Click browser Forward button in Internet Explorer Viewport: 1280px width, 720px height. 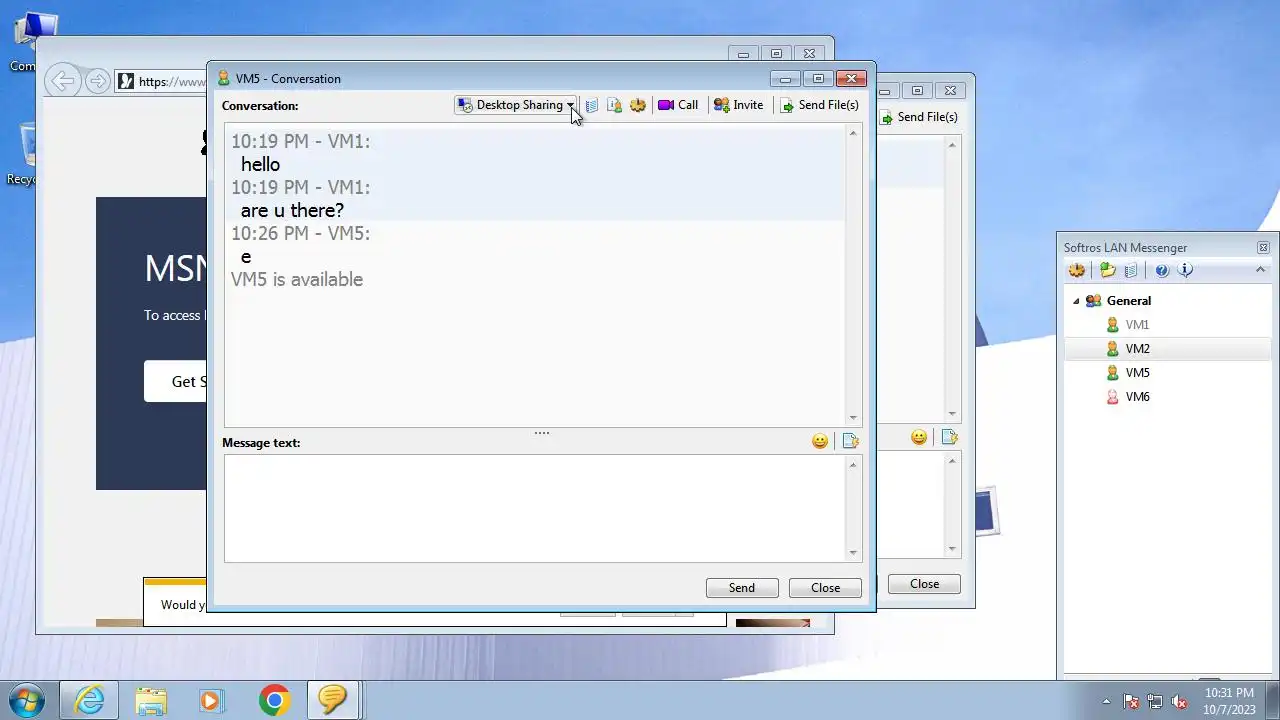(x=96, y=81)
